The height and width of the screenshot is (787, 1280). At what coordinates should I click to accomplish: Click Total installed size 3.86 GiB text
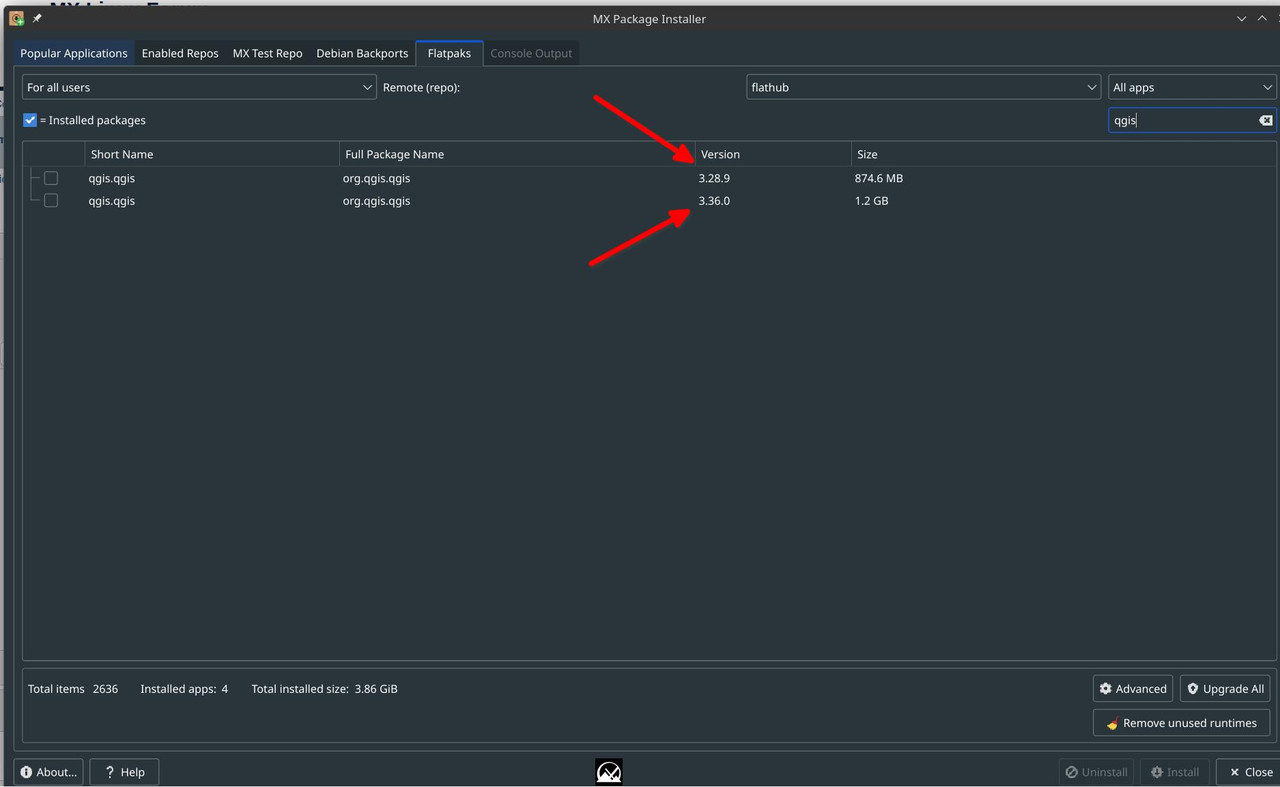(324, 689)
